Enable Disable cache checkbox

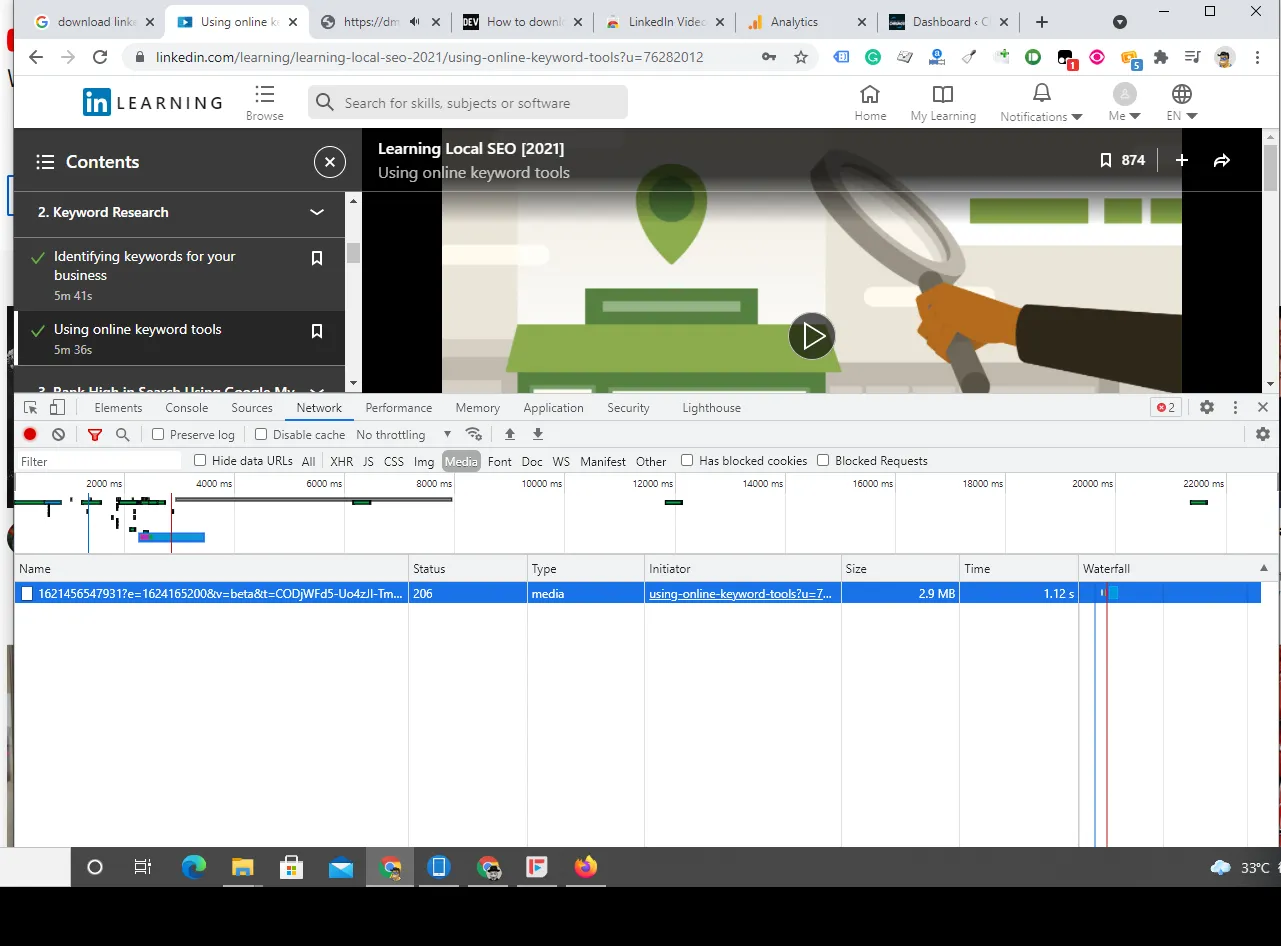click(261, 434)
